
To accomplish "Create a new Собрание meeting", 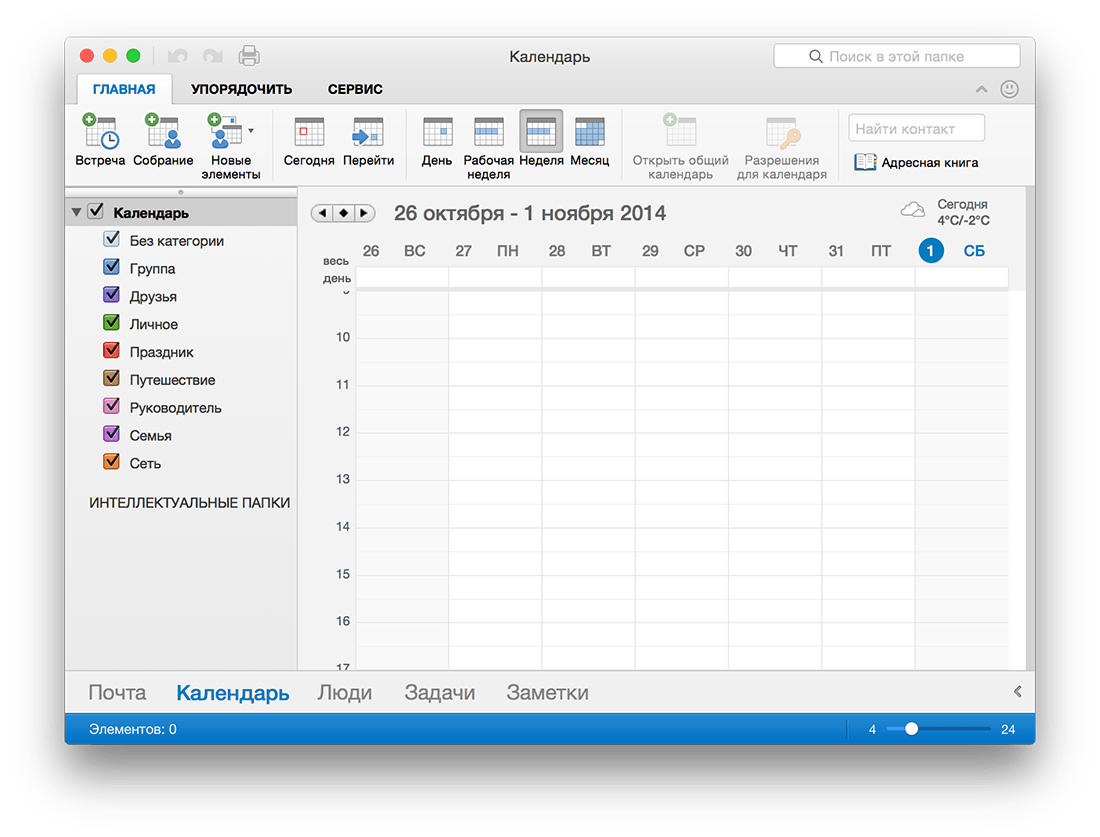I will pos(163,140).
